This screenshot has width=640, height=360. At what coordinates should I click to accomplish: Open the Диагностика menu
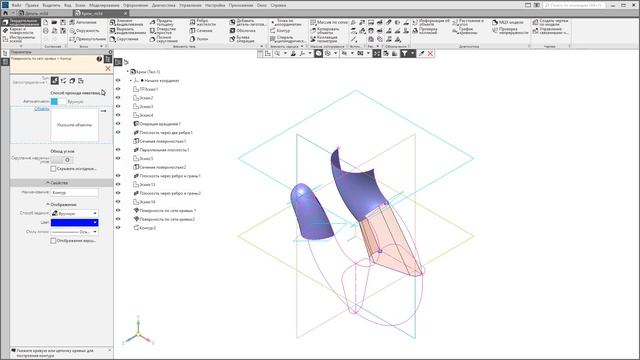pos(164,5)
